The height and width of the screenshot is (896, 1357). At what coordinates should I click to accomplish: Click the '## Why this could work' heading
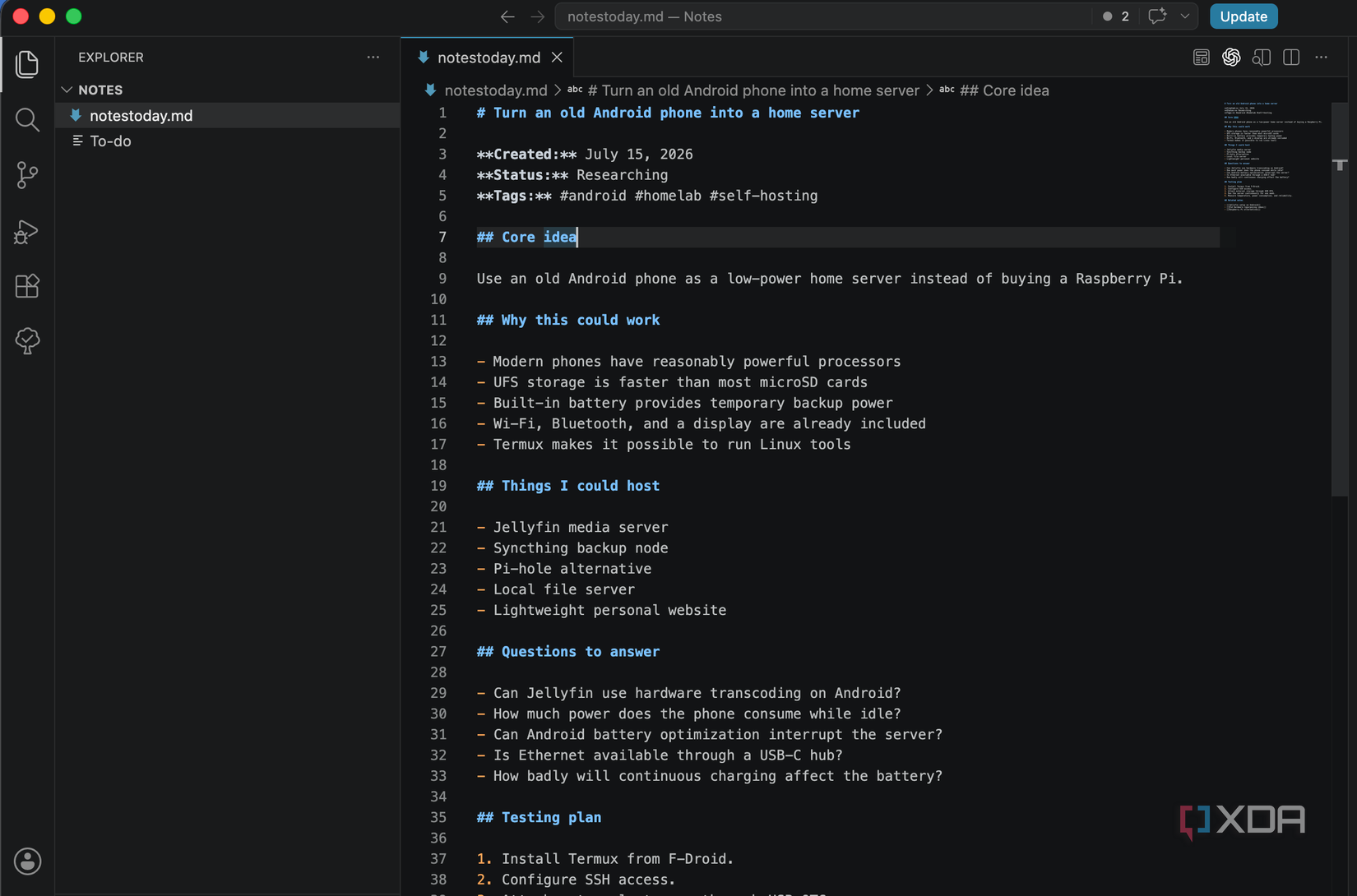pos(568,321)
